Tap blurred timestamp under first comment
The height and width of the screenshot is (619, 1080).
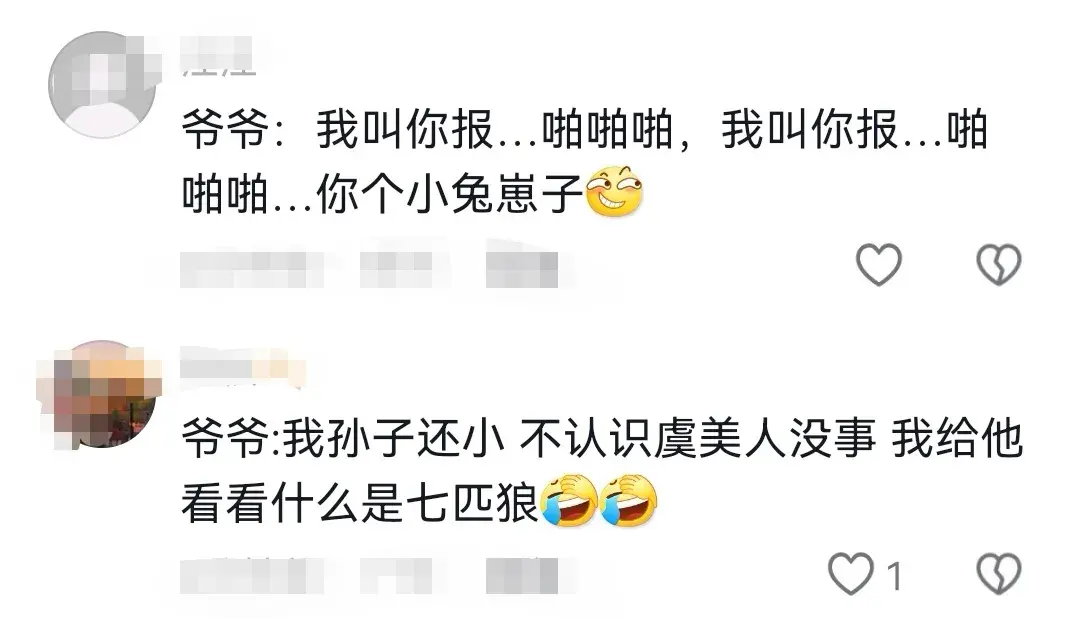click(x=251, y=269)
